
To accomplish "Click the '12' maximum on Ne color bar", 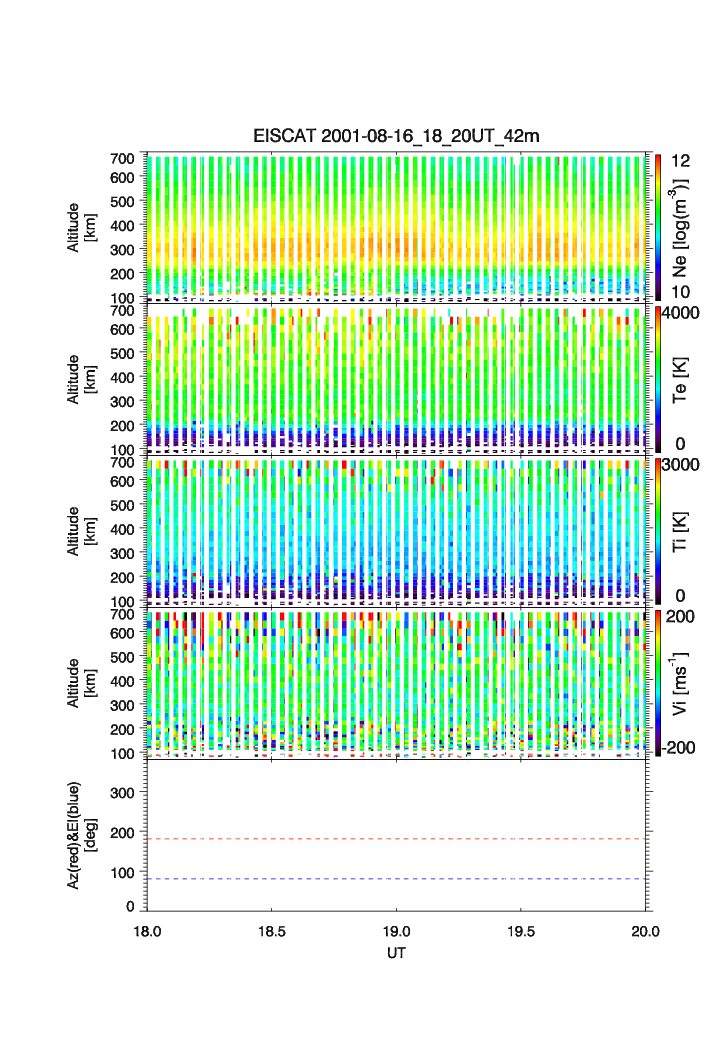I will (680, 161).
